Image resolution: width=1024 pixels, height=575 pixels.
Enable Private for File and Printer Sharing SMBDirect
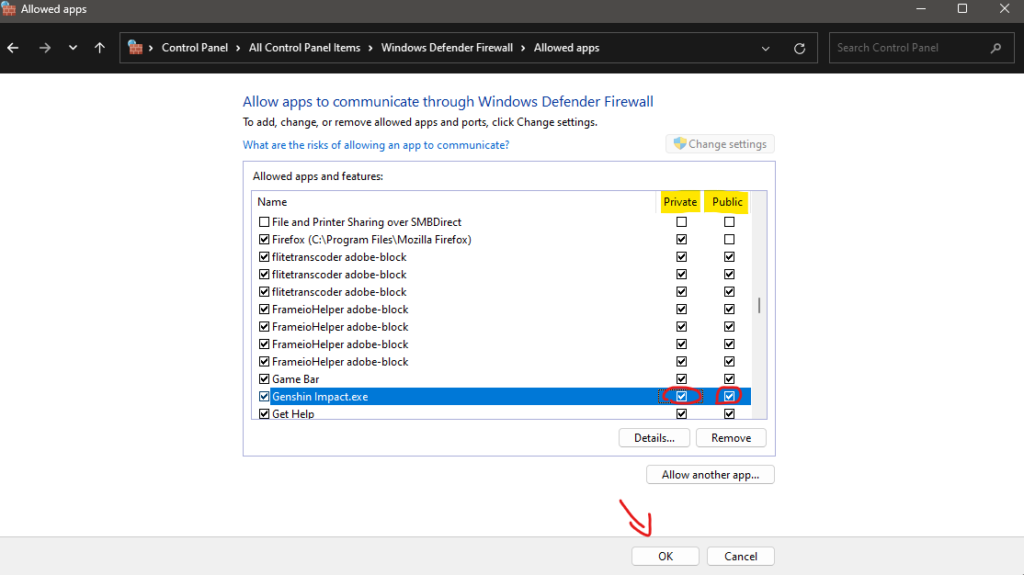[x=681, y=222]
